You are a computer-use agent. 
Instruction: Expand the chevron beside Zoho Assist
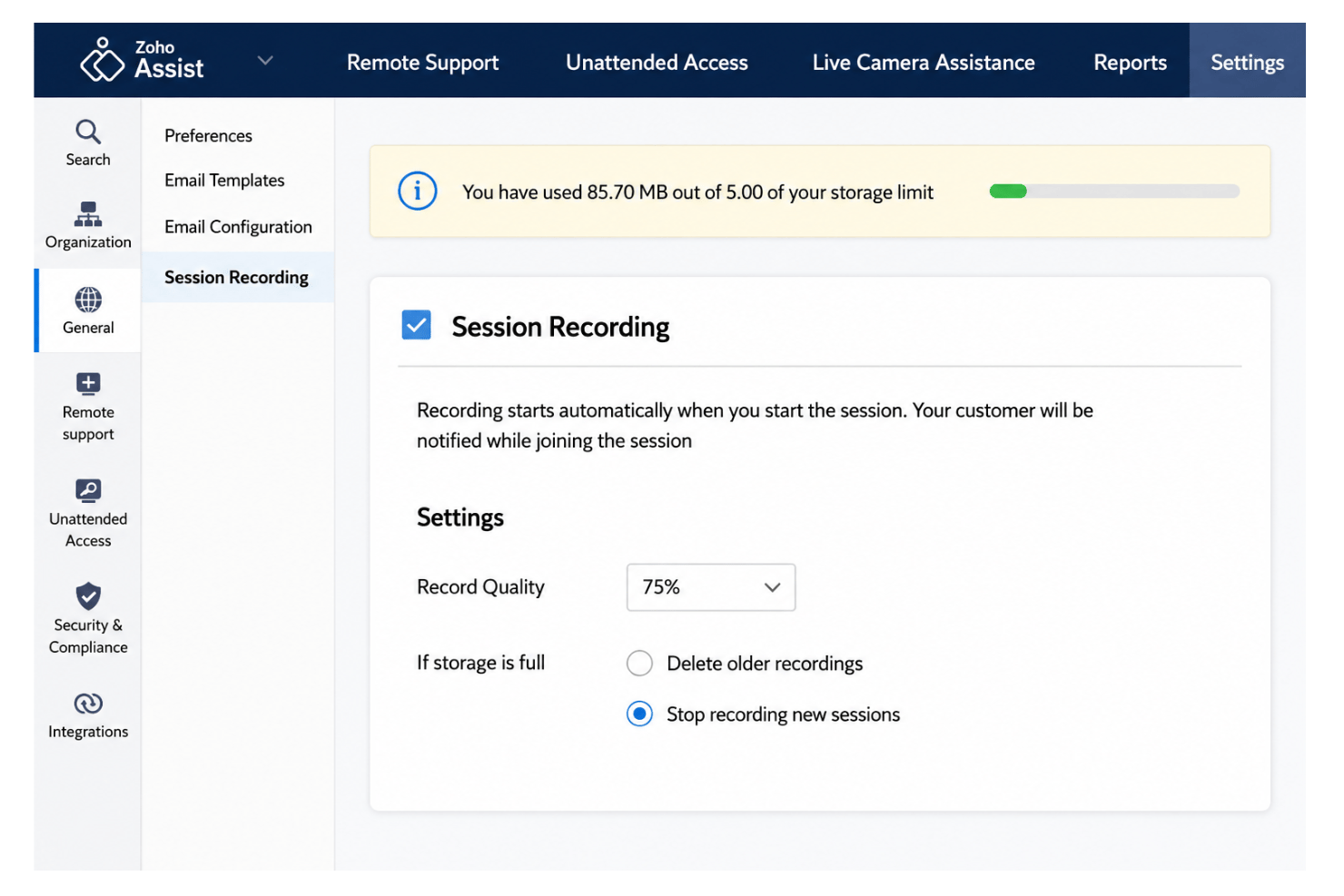(265, 61)
